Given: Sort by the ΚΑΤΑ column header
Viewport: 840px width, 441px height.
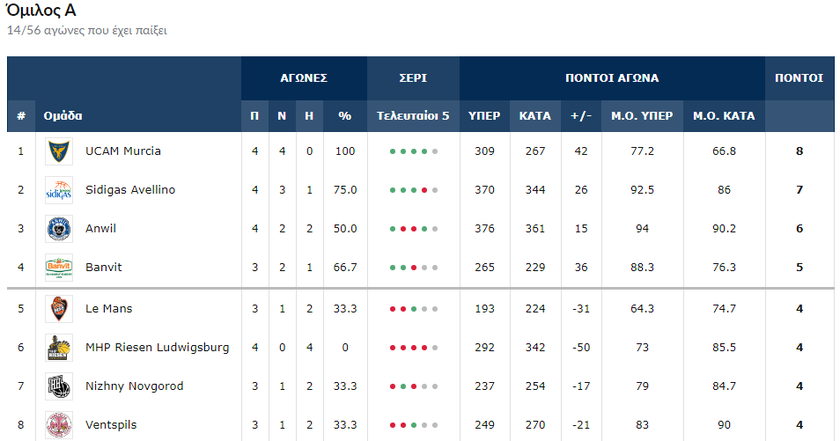Looking at the screenshot, I should click(x=535, y=116).
